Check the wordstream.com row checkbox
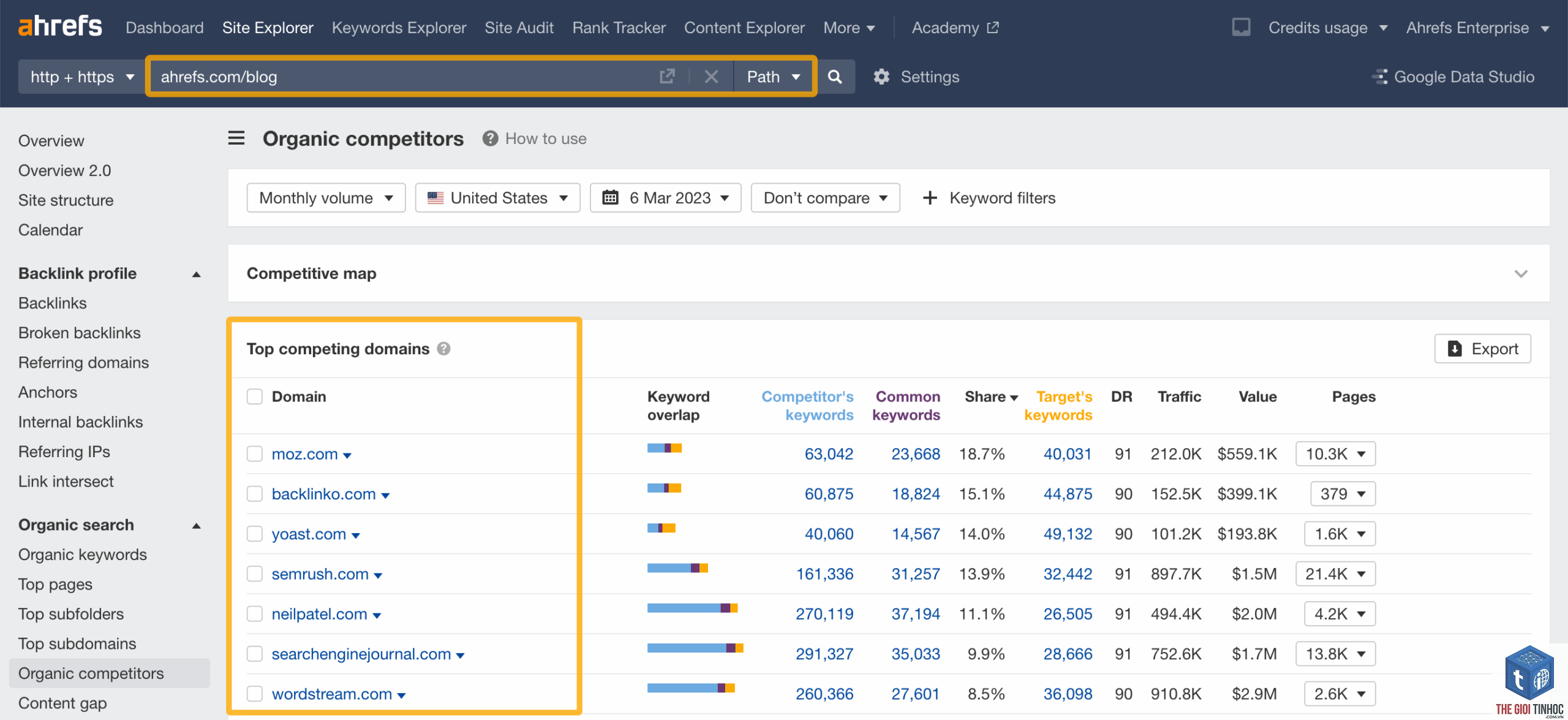The width and height of the screenshot is (1568, 720). pyautogui.click(x=255, y=694)
